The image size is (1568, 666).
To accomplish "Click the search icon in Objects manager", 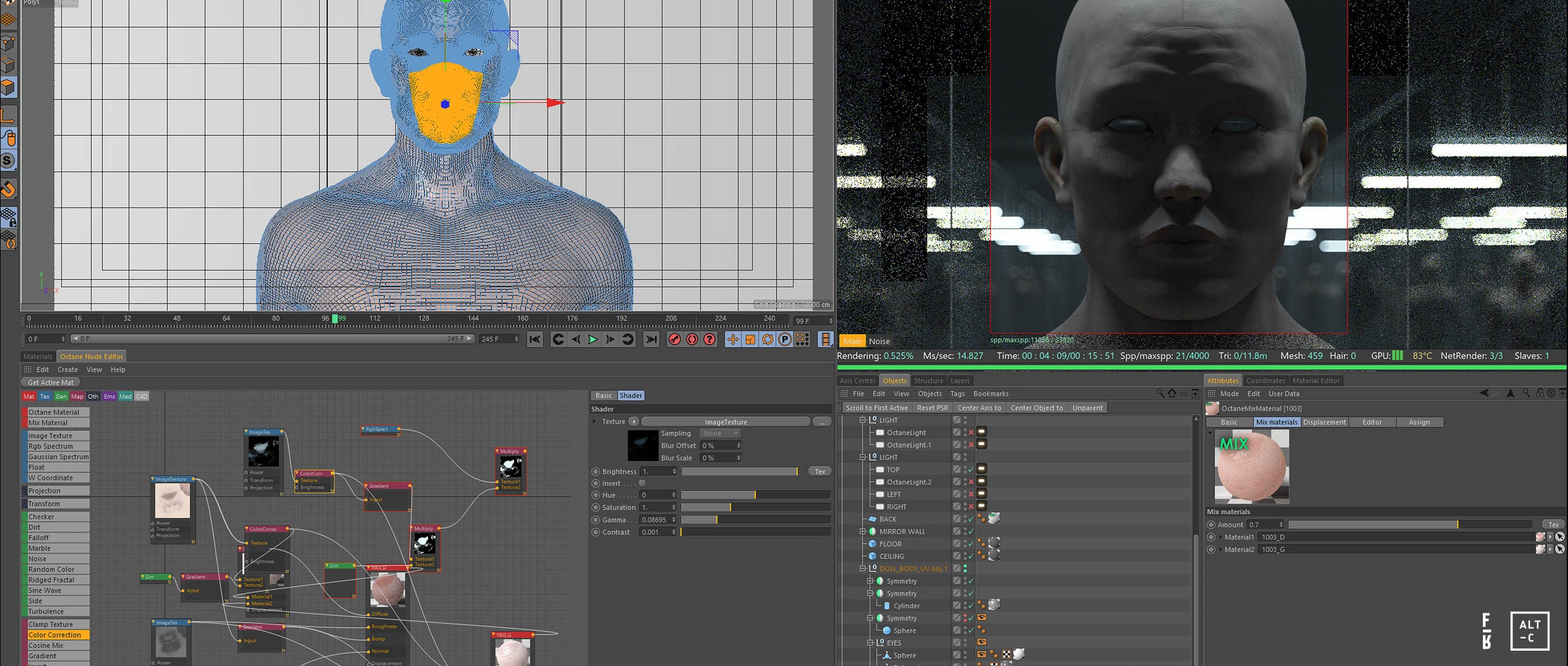I will point(1160,394).
